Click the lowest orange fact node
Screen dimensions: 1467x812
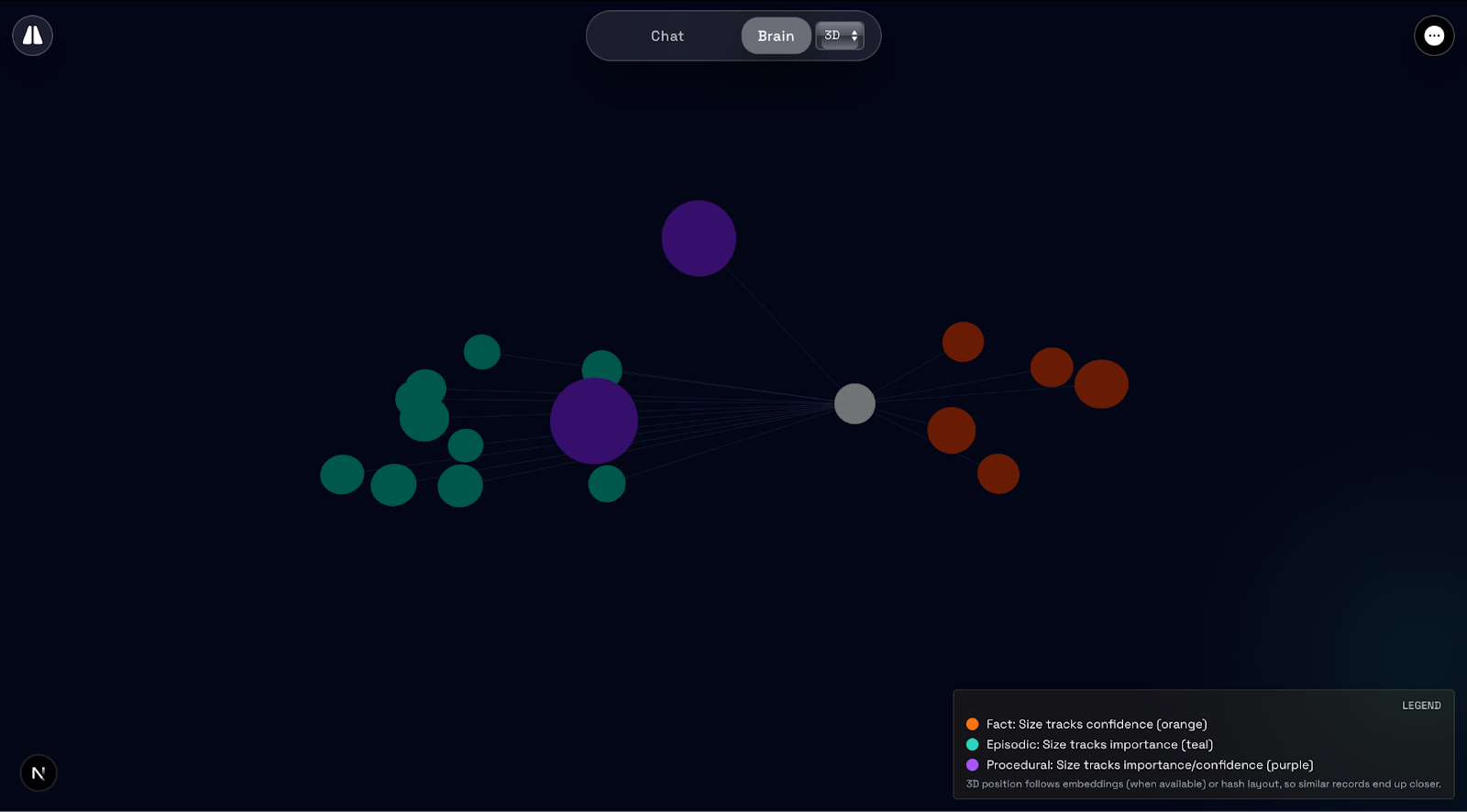998,474
